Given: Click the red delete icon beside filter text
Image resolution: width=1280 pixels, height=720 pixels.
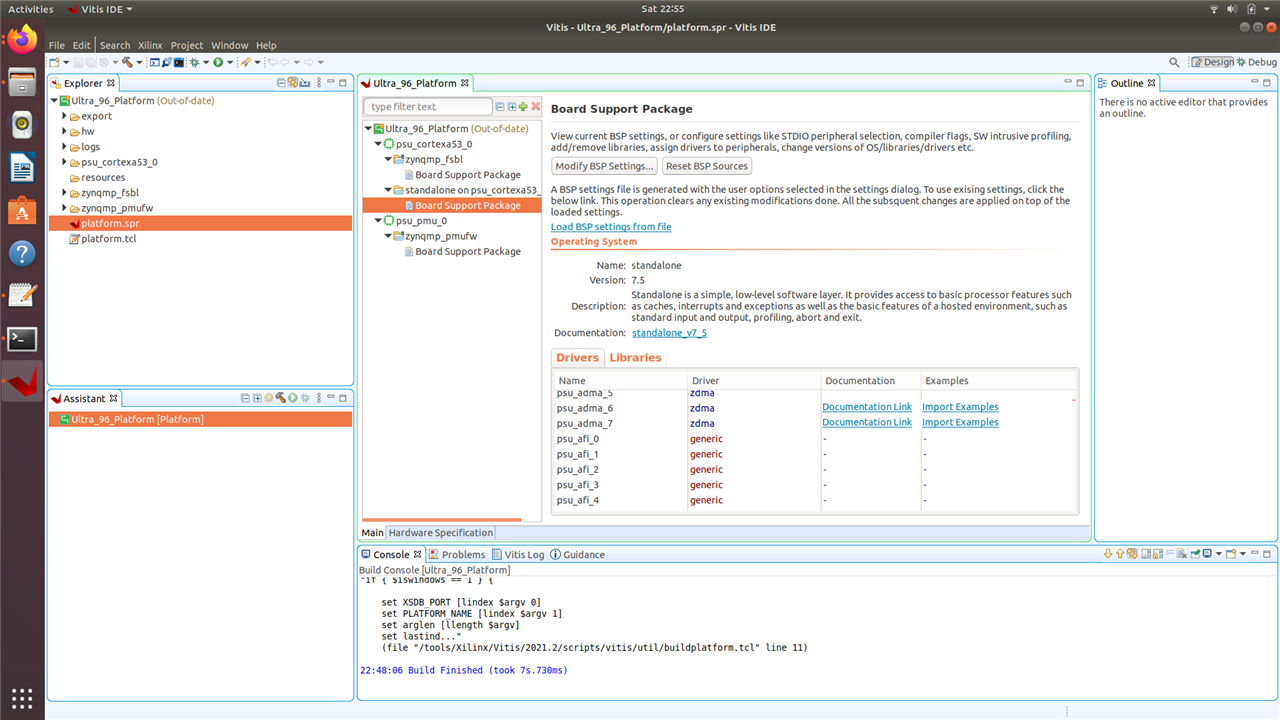Looking at the screenshot, I should click(536, 106).
